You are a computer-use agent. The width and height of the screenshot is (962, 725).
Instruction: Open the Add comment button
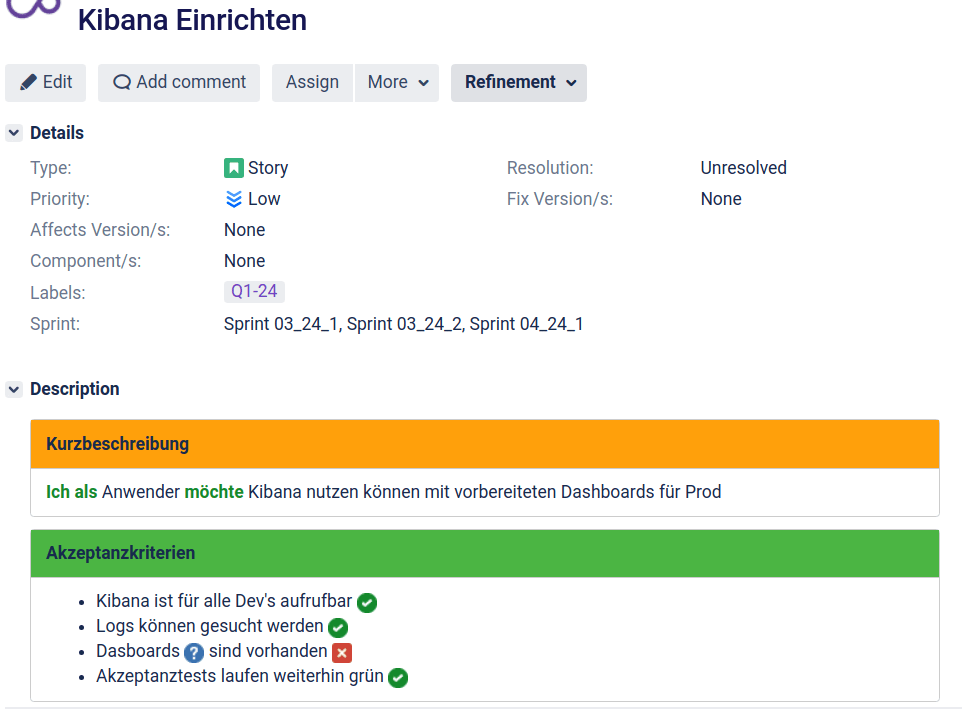(179, 82)
